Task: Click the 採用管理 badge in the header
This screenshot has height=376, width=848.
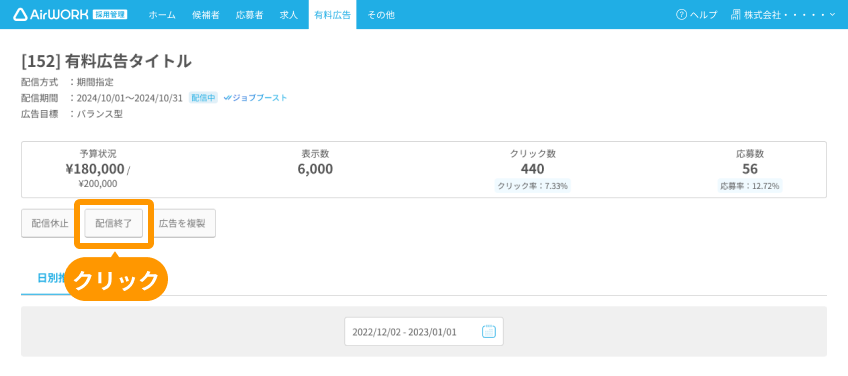Action: [110, 15]
